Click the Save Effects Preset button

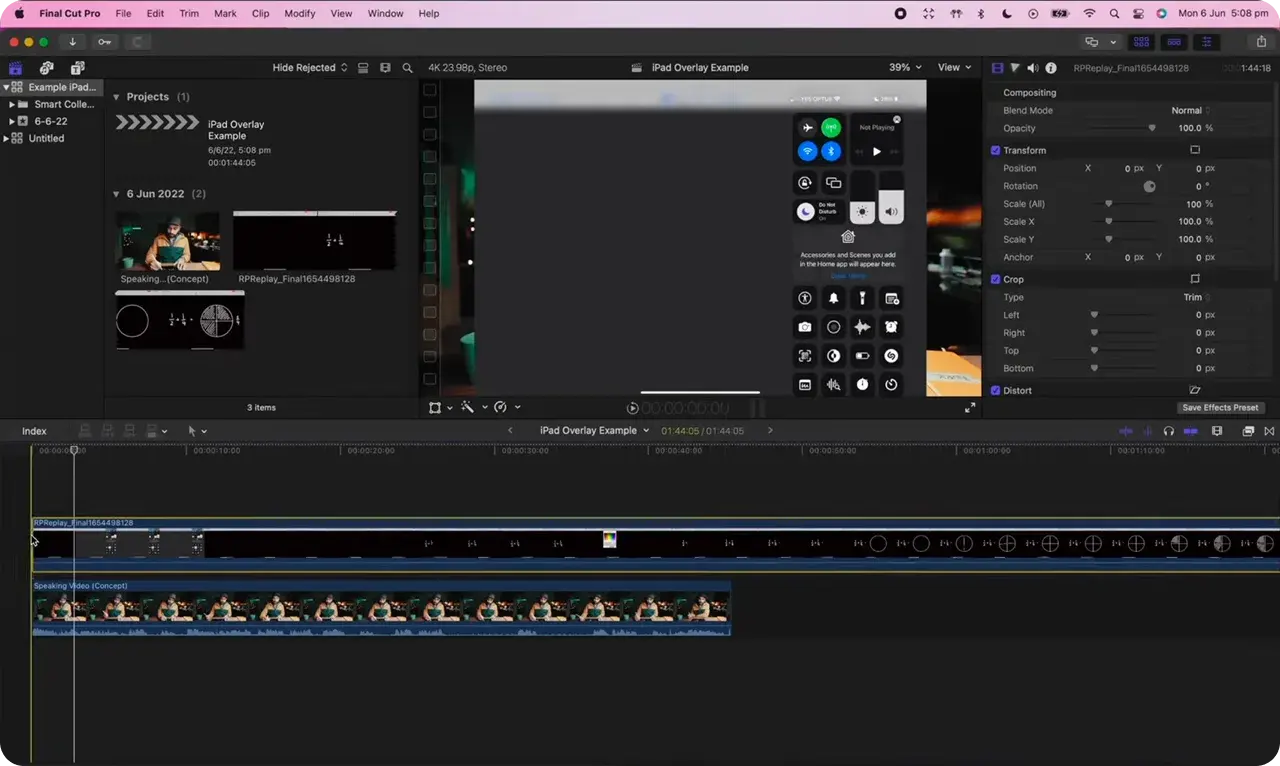click(1220, 408)
